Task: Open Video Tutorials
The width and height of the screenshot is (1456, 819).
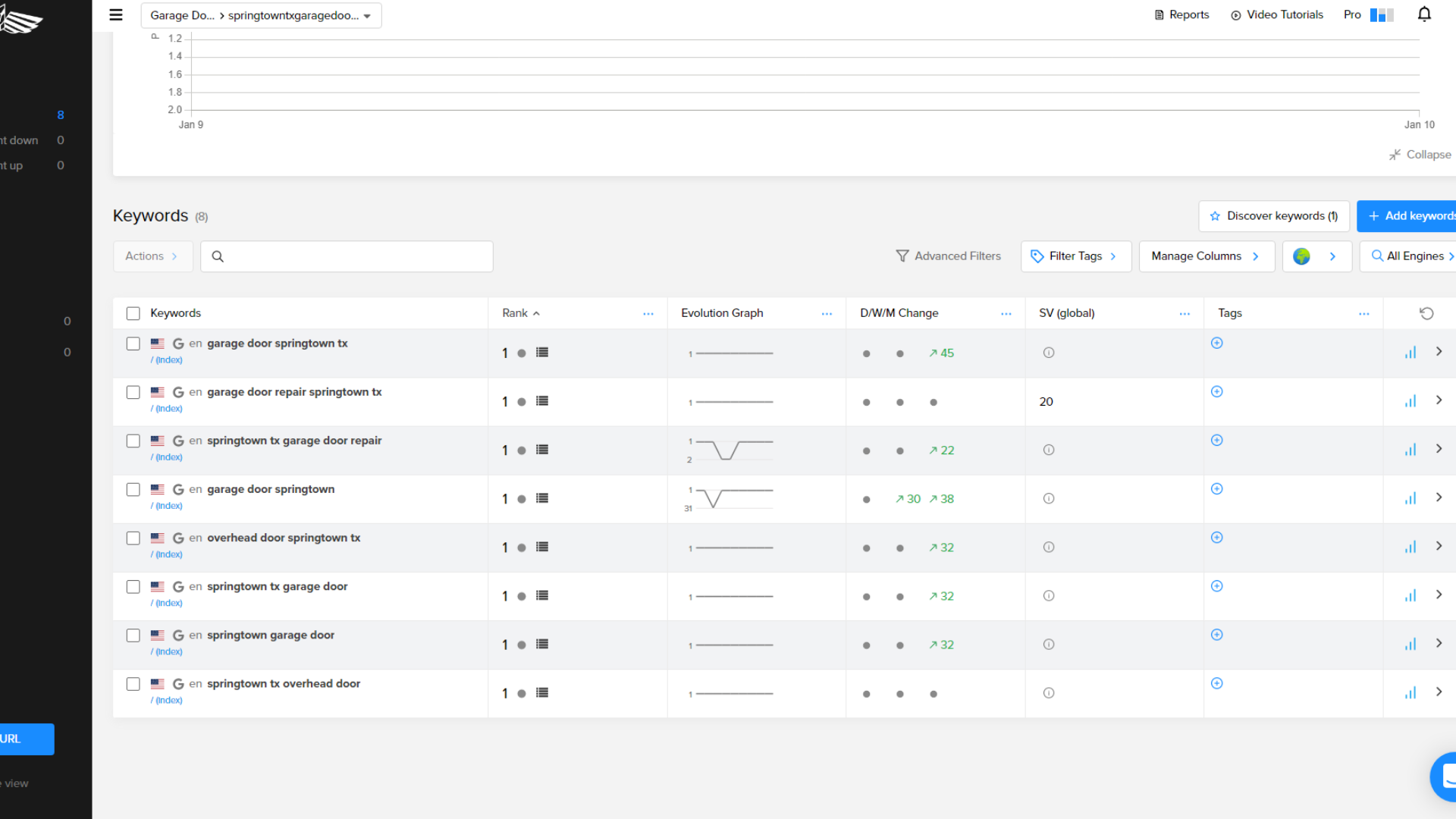Action: point(1277,14)
